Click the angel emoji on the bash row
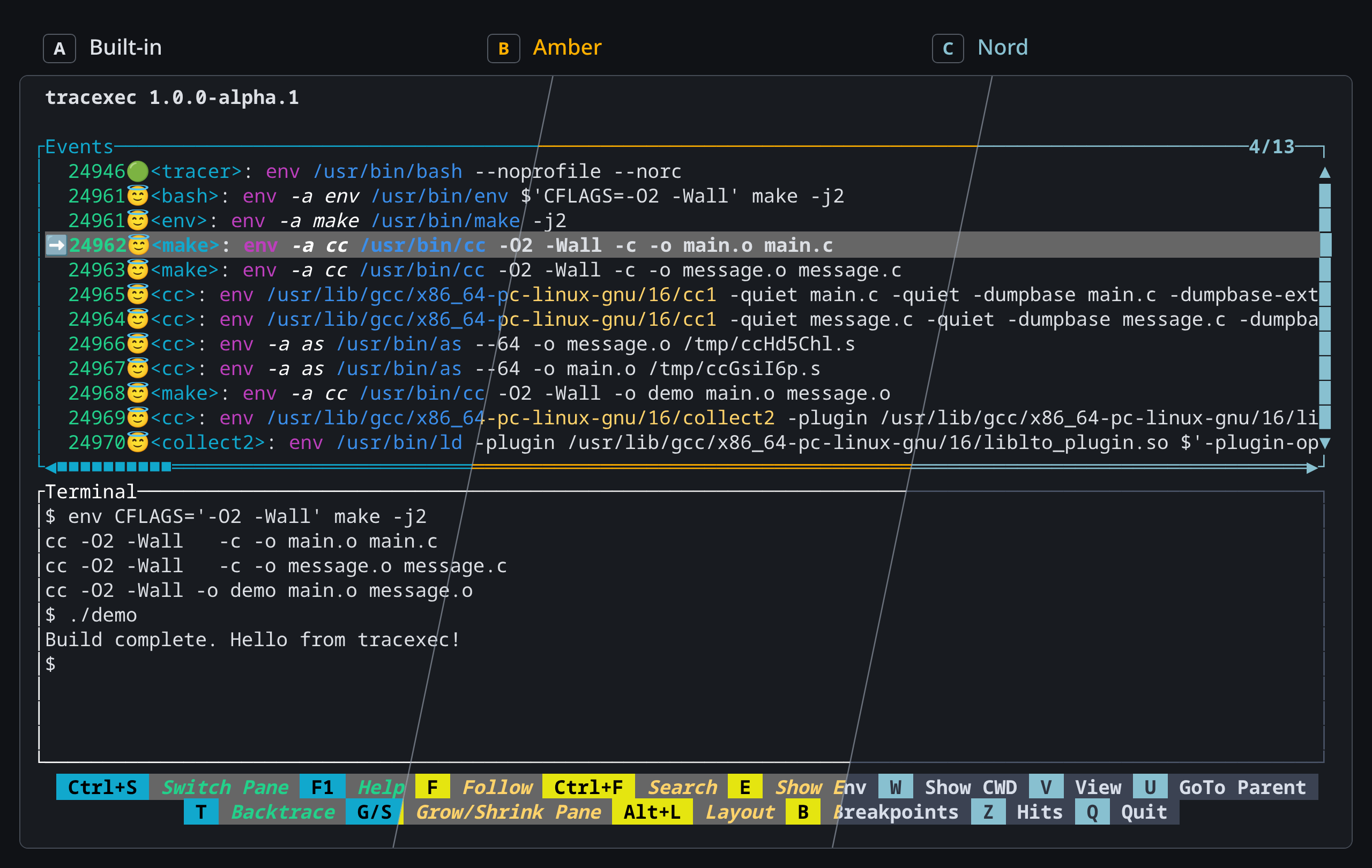Viewport: 1372px width, 868px height. click(137, 196)
